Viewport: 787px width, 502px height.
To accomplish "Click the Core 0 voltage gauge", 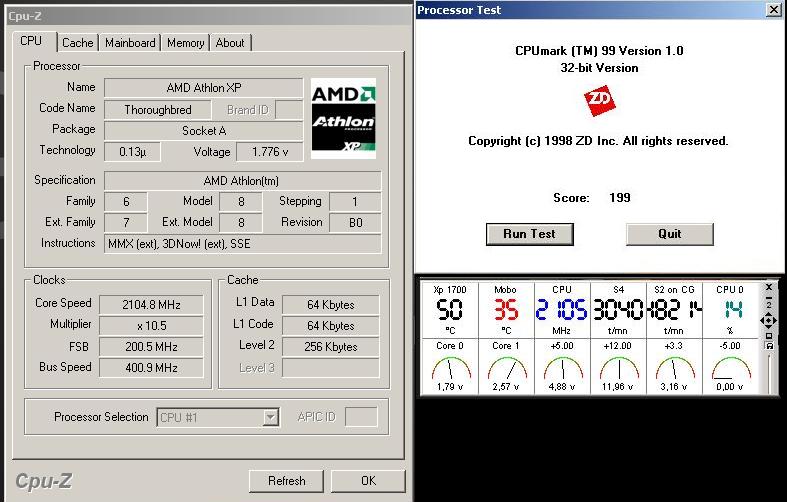I will coord(450,373).
